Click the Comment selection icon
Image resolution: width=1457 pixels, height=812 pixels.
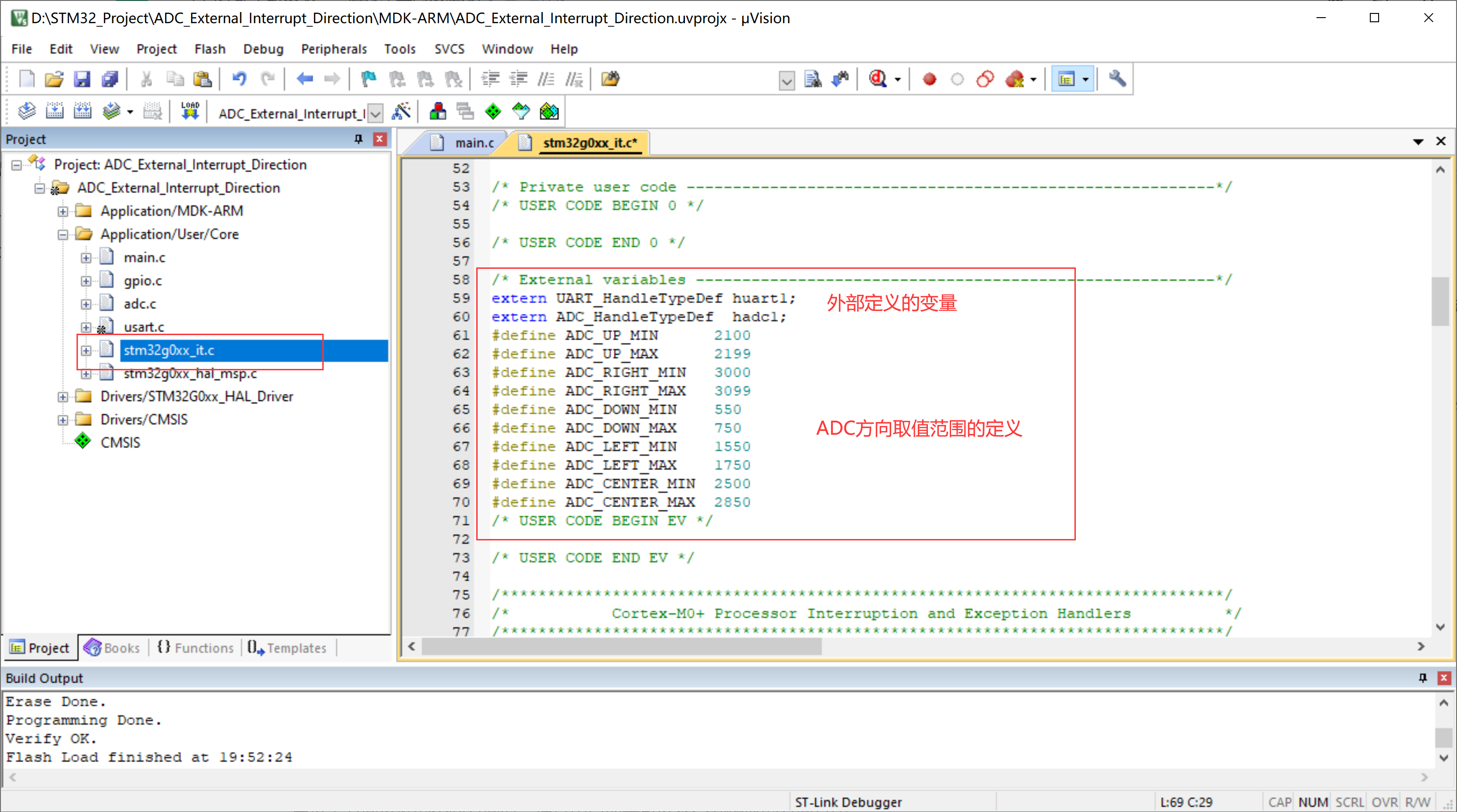tap(546, 79)
